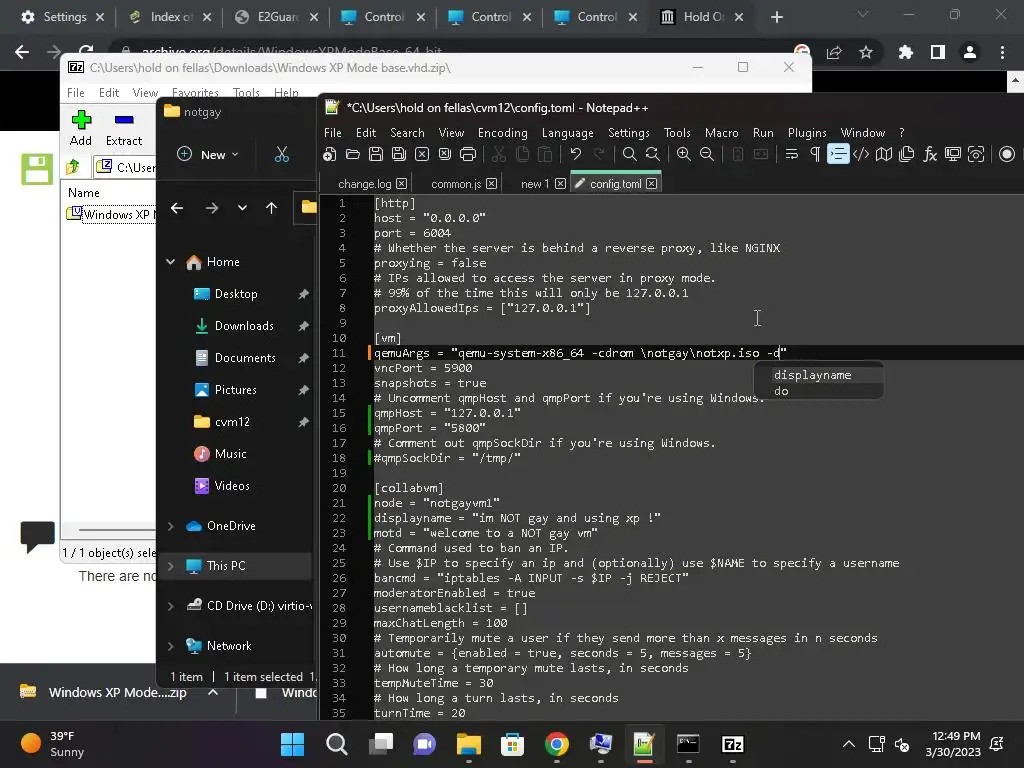Toggle word wrap in Notepad++

(x=792, y=154)
